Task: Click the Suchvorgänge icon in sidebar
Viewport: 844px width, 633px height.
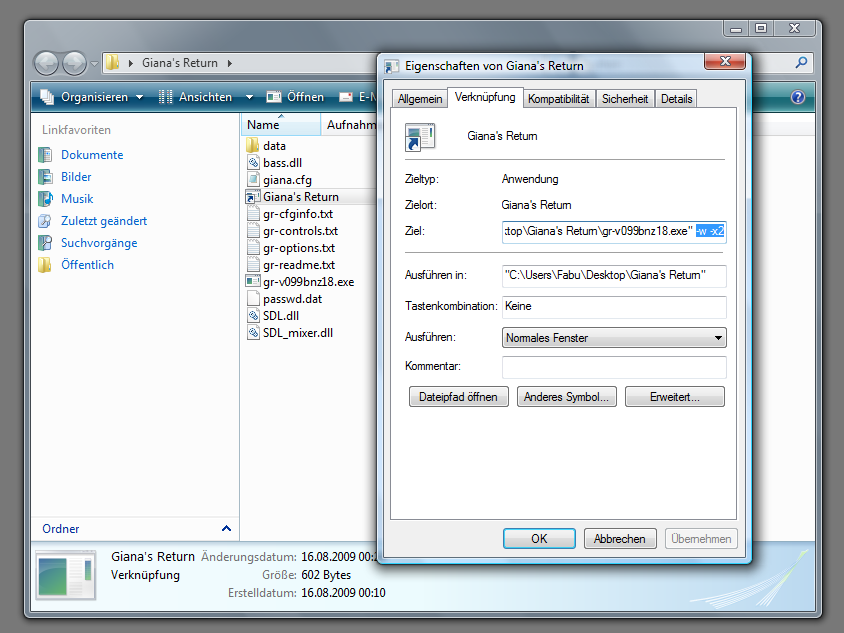Action: point(45,243)
